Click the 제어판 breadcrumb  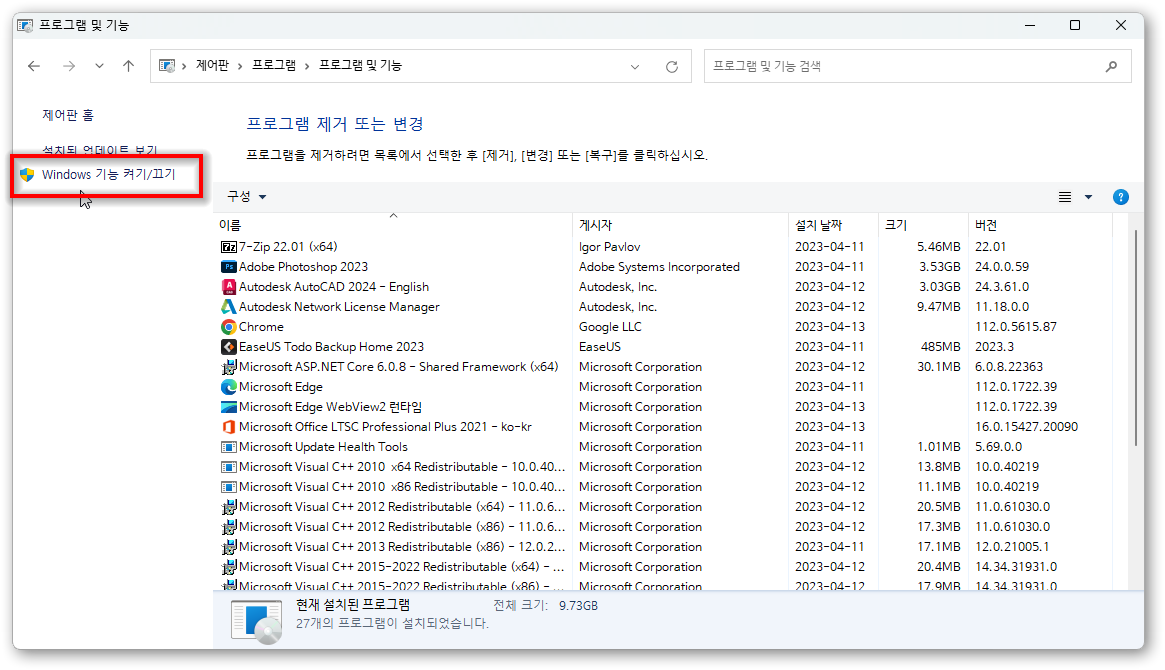click(x=212, y=65)
